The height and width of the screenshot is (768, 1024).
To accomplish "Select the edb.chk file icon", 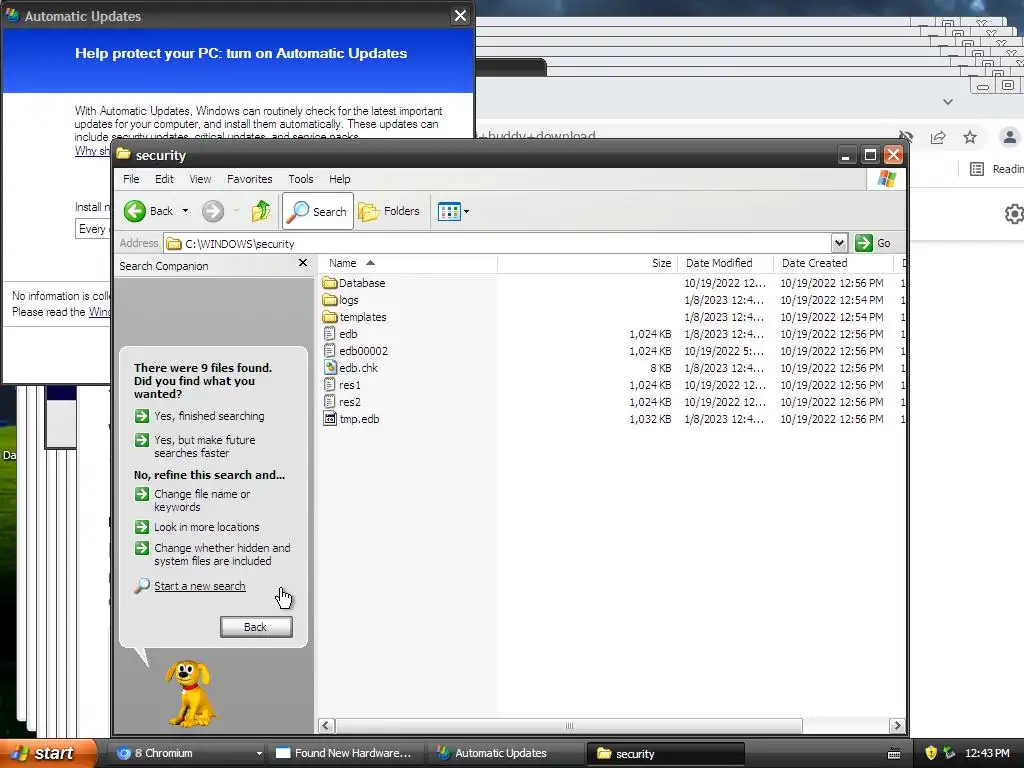I will click(330, 368).
